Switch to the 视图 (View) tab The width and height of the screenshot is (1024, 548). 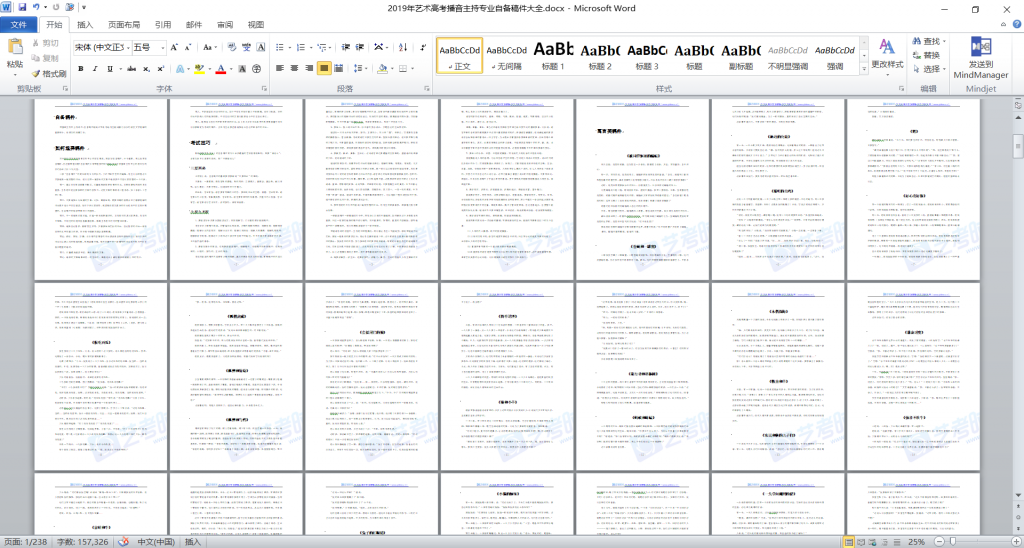(x=256, y=24)
